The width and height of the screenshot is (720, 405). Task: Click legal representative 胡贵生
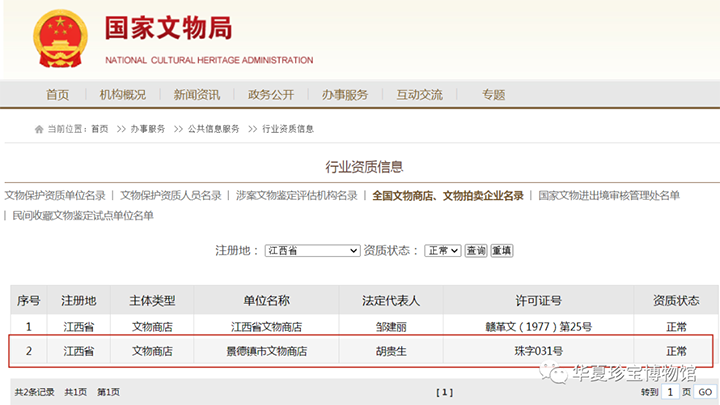click(391, 351)
